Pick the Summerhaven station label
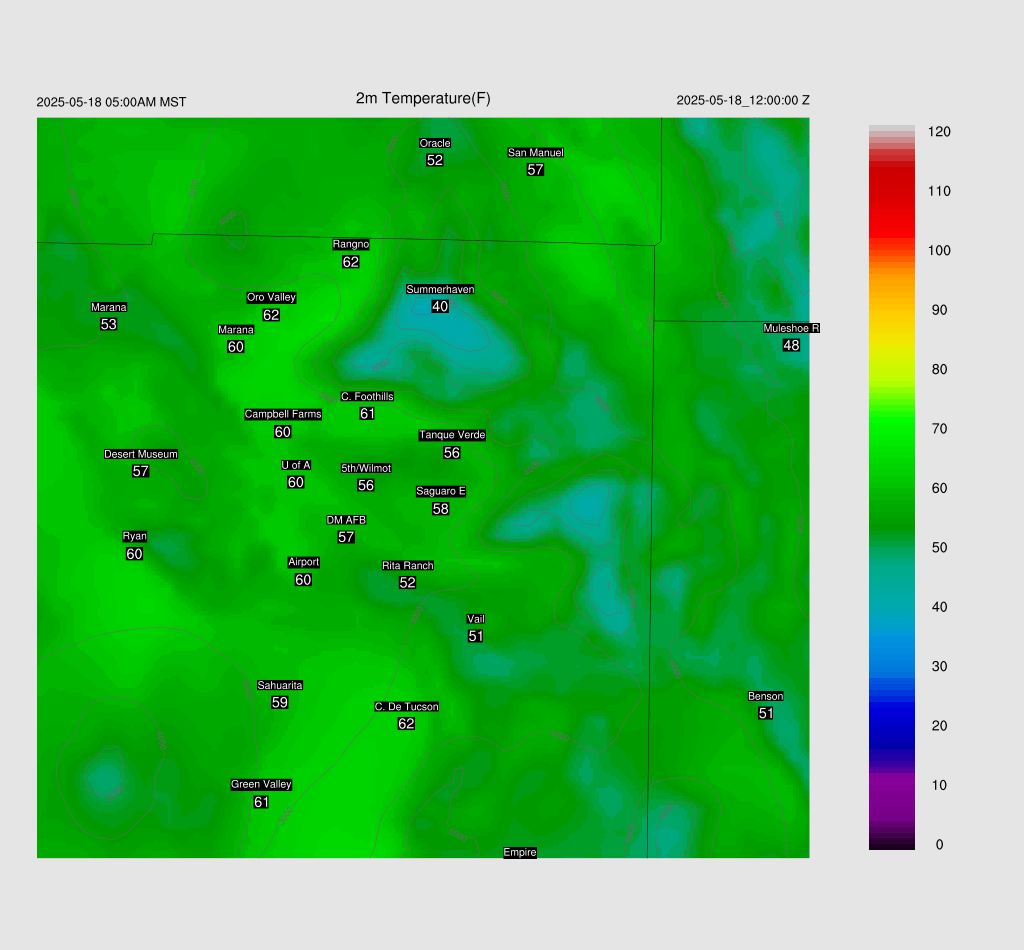This screenshot has width=1024, height=950. (440, 289)
